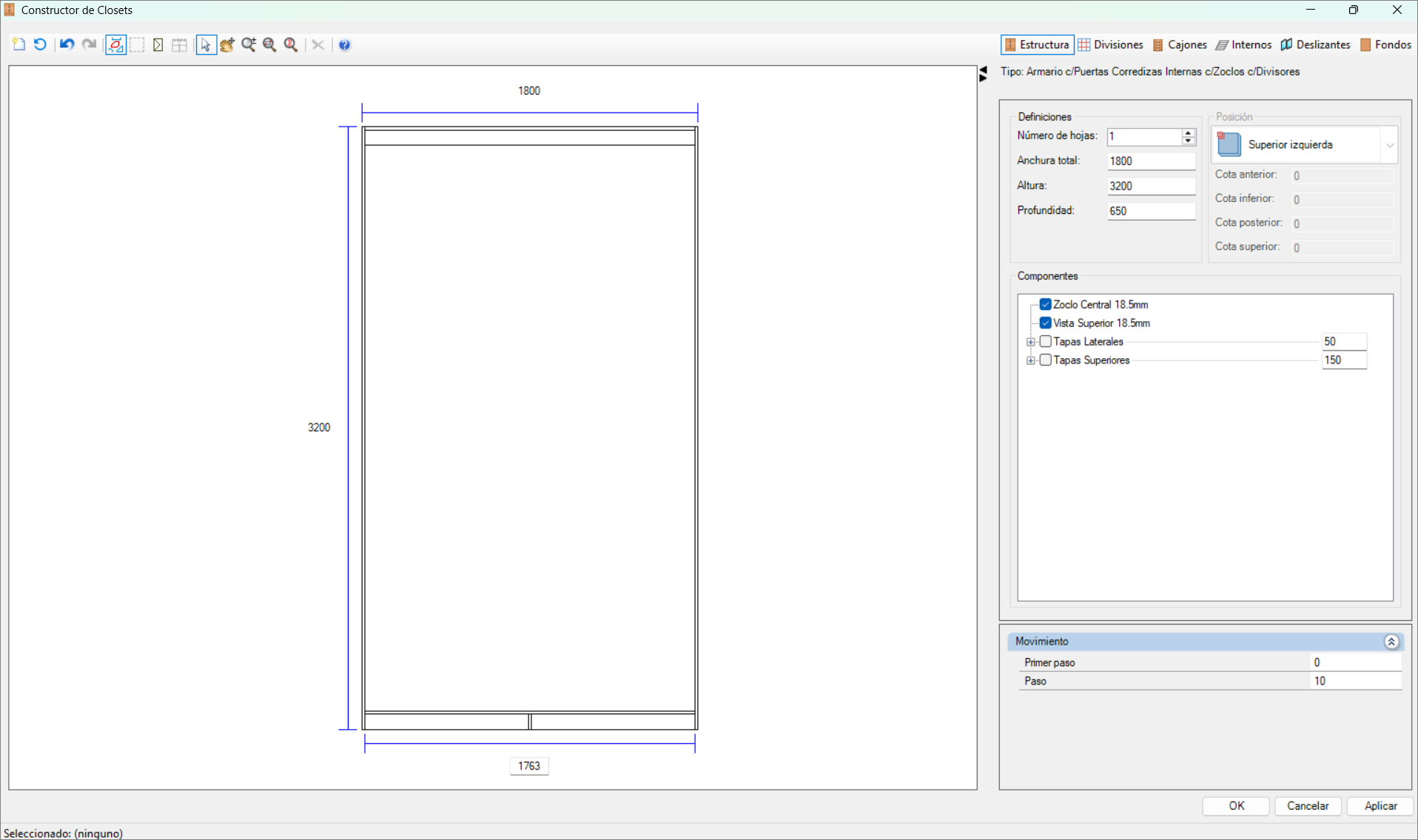
Task: Click the delete X toolbar icon
Action: coord(317,45)
